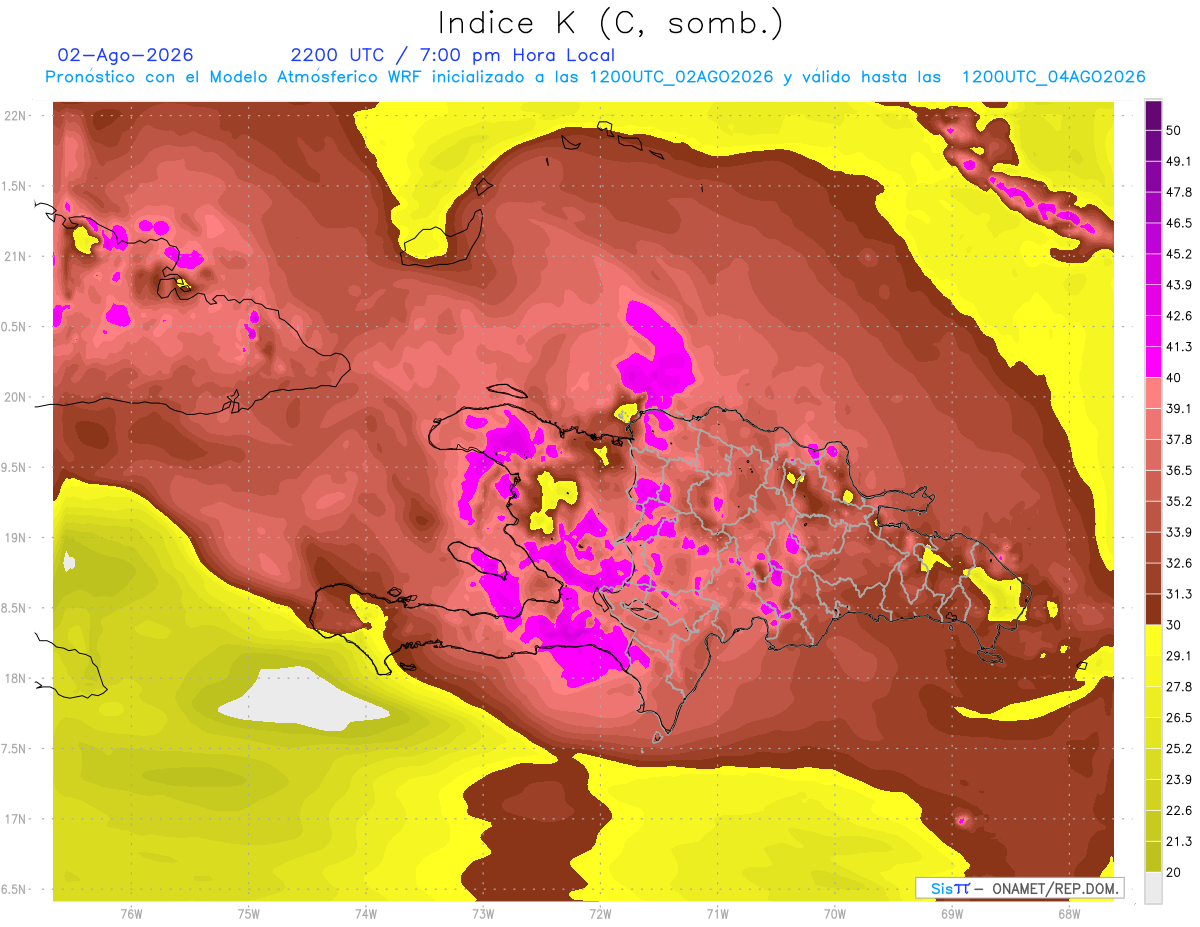Image resolution: width=1200 pixels, height=927 pixels.
Task: Click the legend value '39.1'
Action: (x=1179, y=408)
